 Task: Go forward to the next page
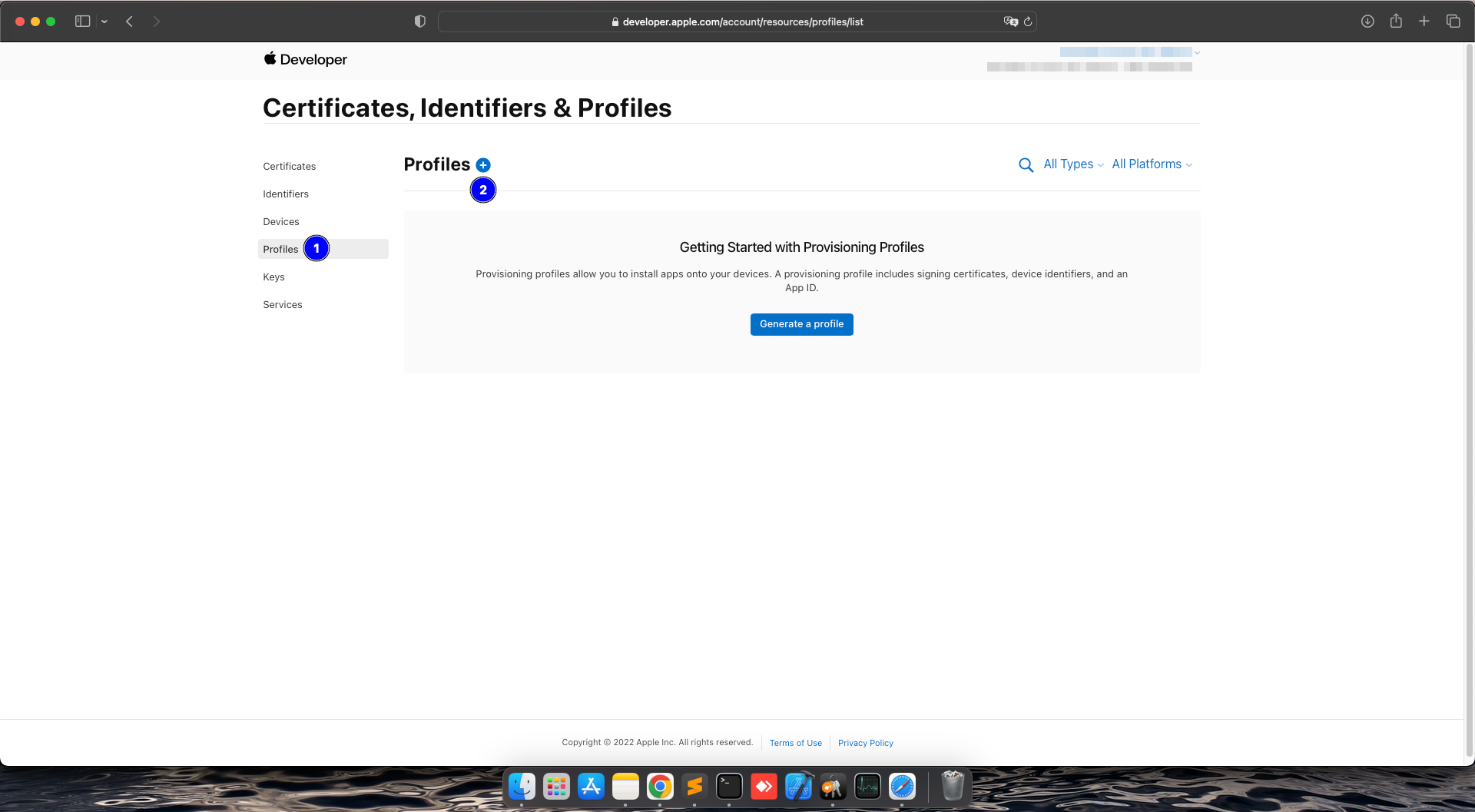point(157,22)
